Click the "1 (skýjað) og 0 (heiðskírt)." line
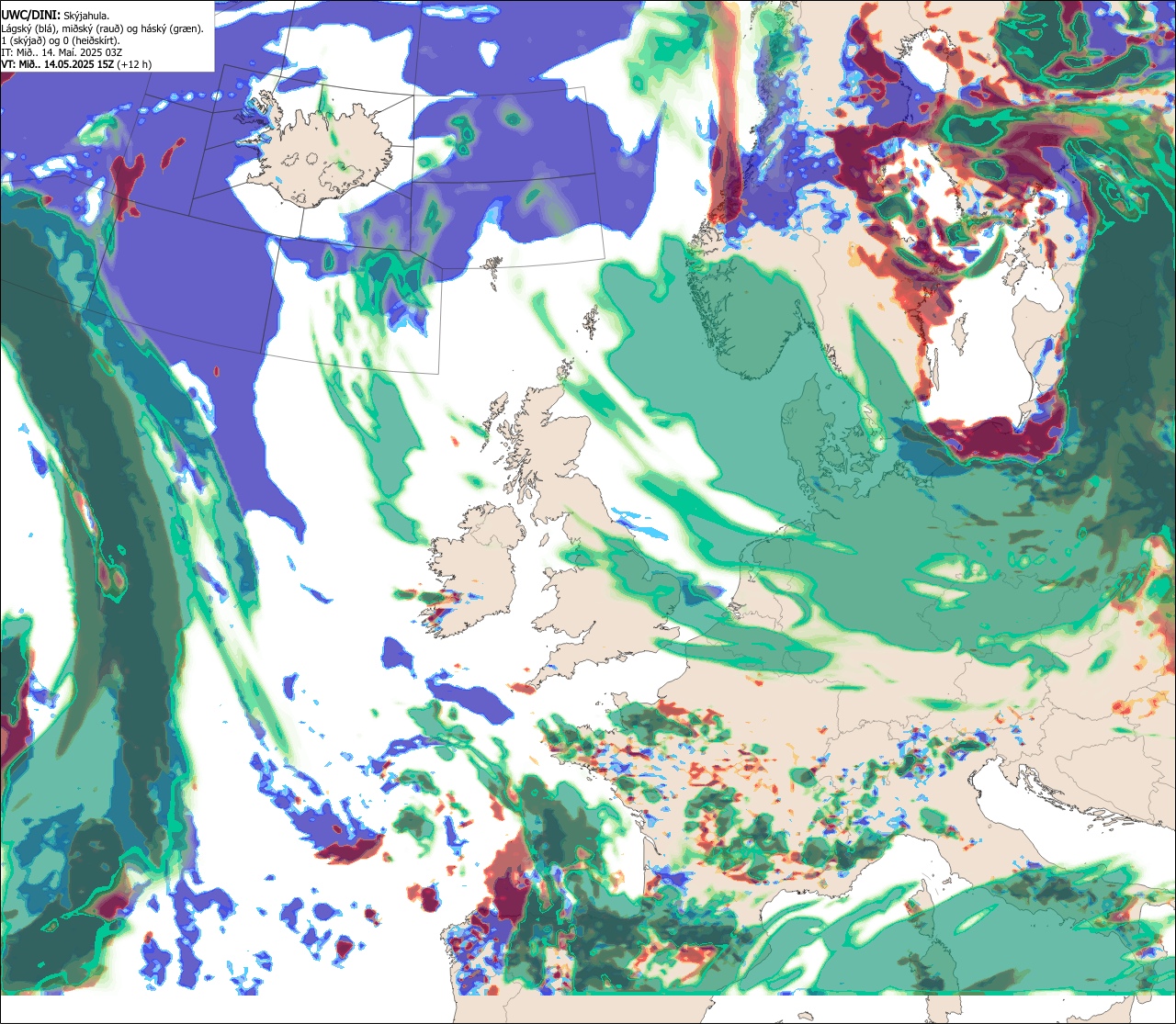The height and width of the screenshot is (1024, 1176). 61,40
